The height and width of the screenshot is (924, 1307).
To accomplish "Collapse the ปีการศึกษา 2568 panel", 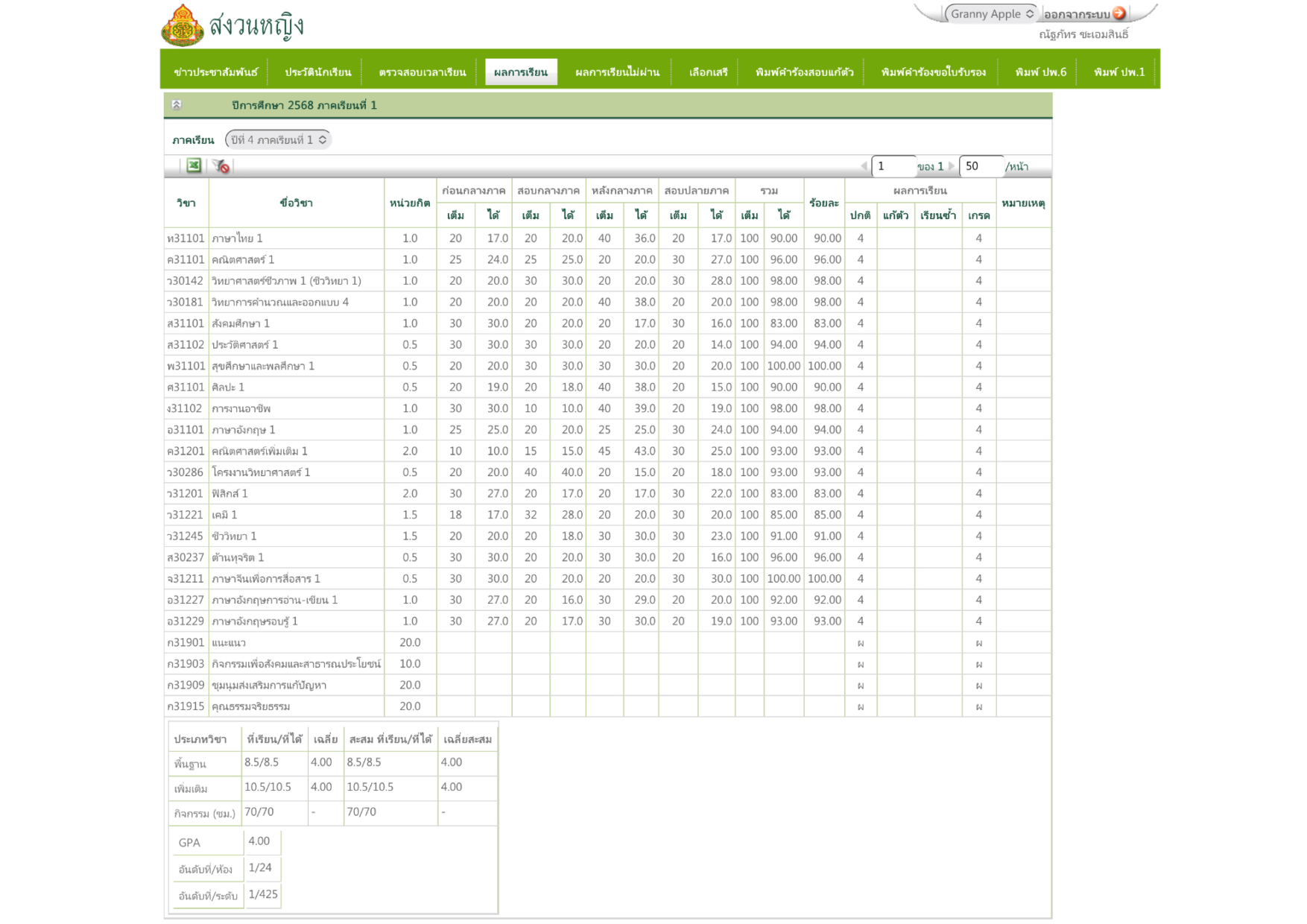I will 177,105.
